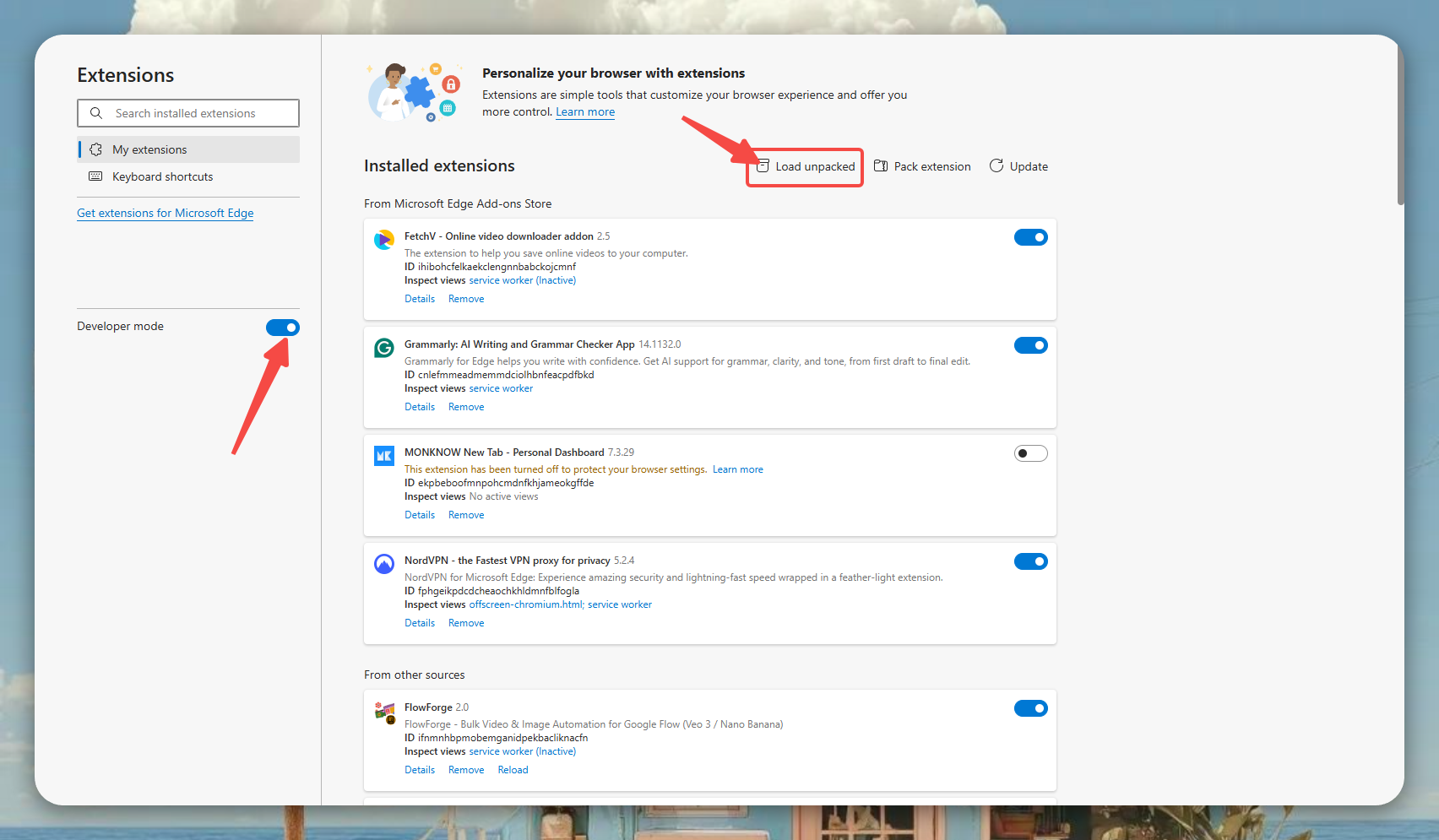
Task: Disable the NordVPN extension toggle
Action: 1030,561
